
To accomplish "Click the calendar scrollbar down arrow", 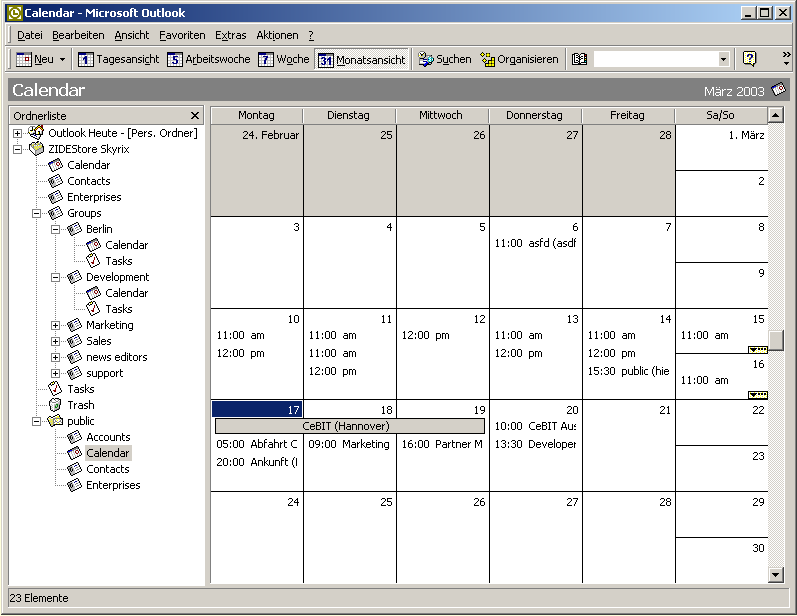I will tap(776, 575).
